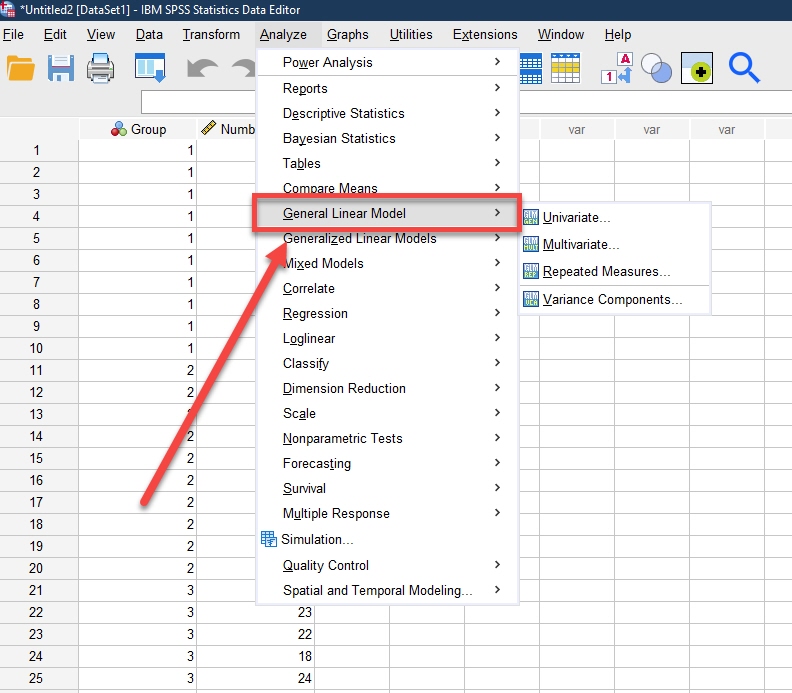Select the Forecasting menu entry
This screenshot has height=693, width=792.
[388, 463]
